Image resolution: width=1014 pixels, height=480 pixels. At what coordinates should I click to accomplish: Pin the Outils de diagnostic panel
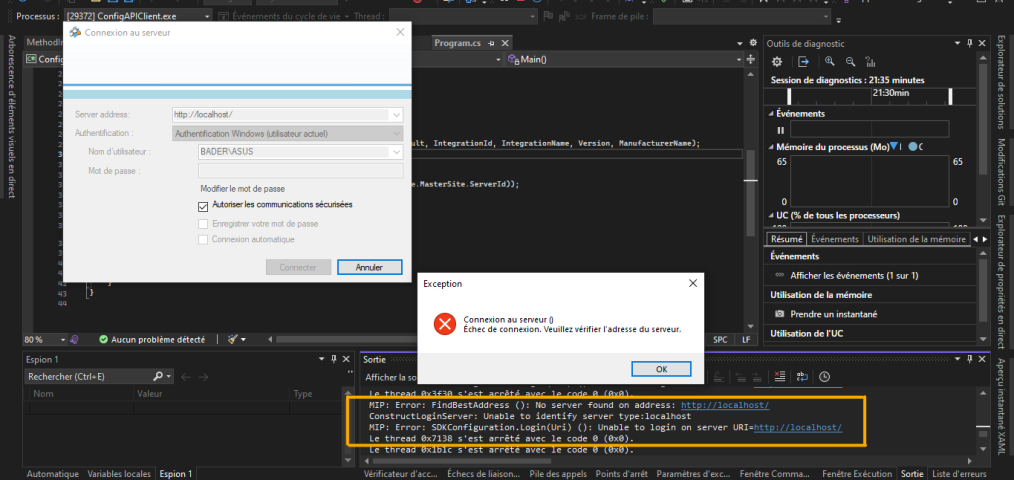tap(968, 44)
